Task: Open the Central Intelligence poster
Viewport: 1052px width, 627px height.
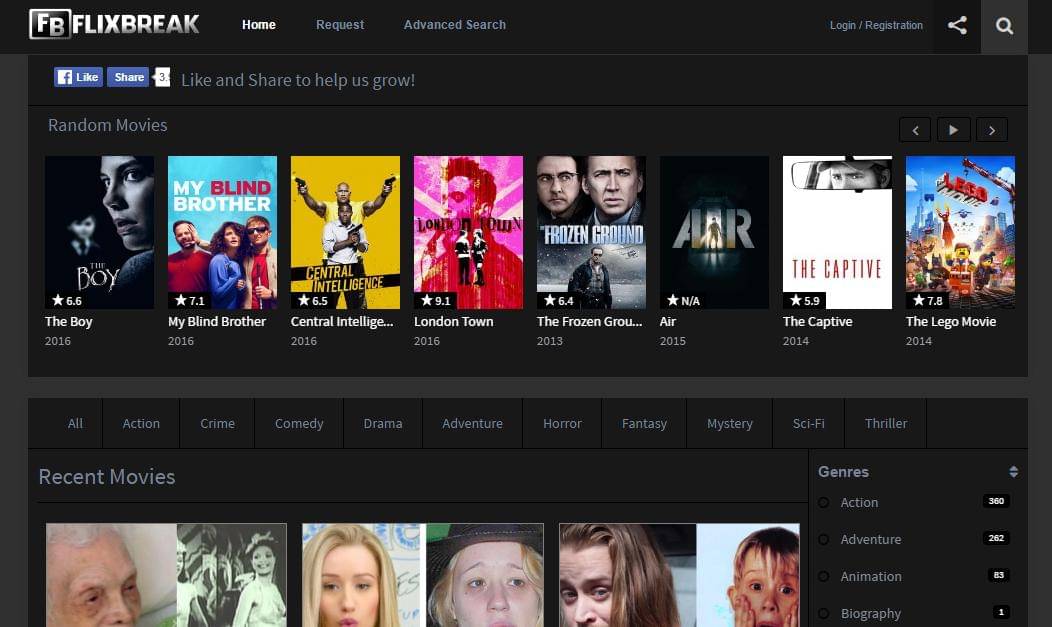Action: point(345,232)
